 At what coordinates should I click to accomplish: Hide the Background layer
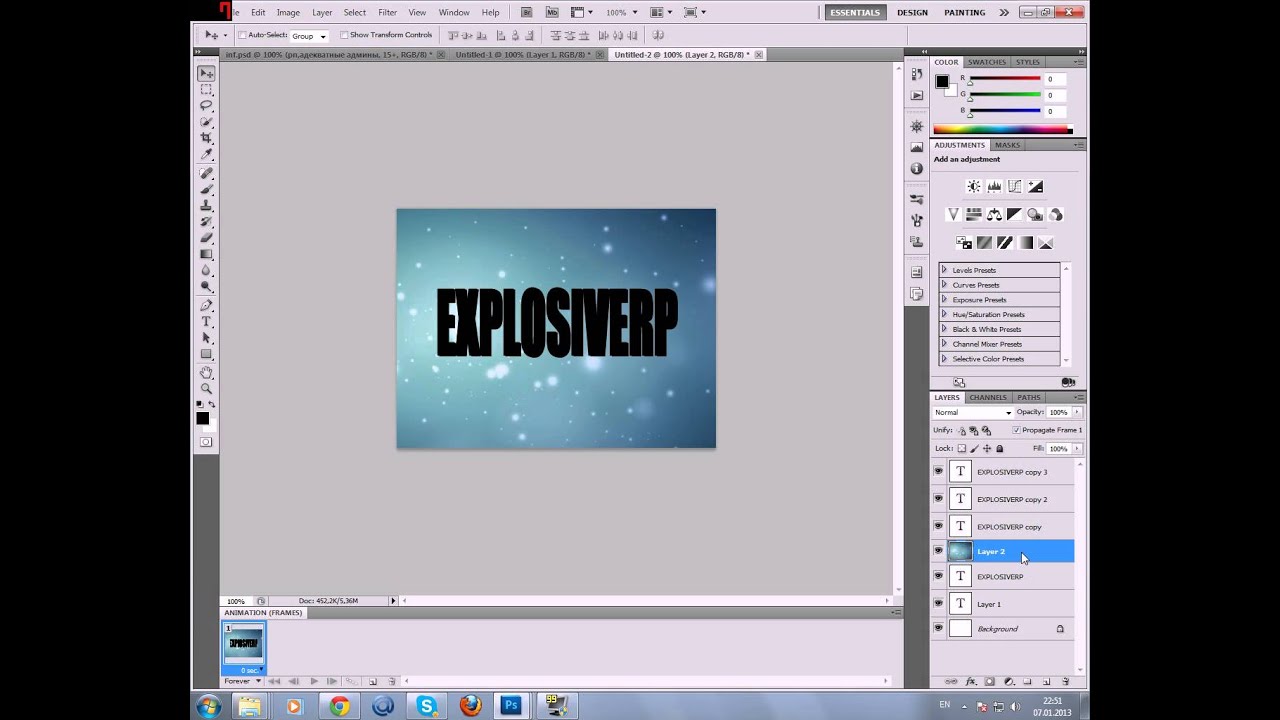(938, 628)
